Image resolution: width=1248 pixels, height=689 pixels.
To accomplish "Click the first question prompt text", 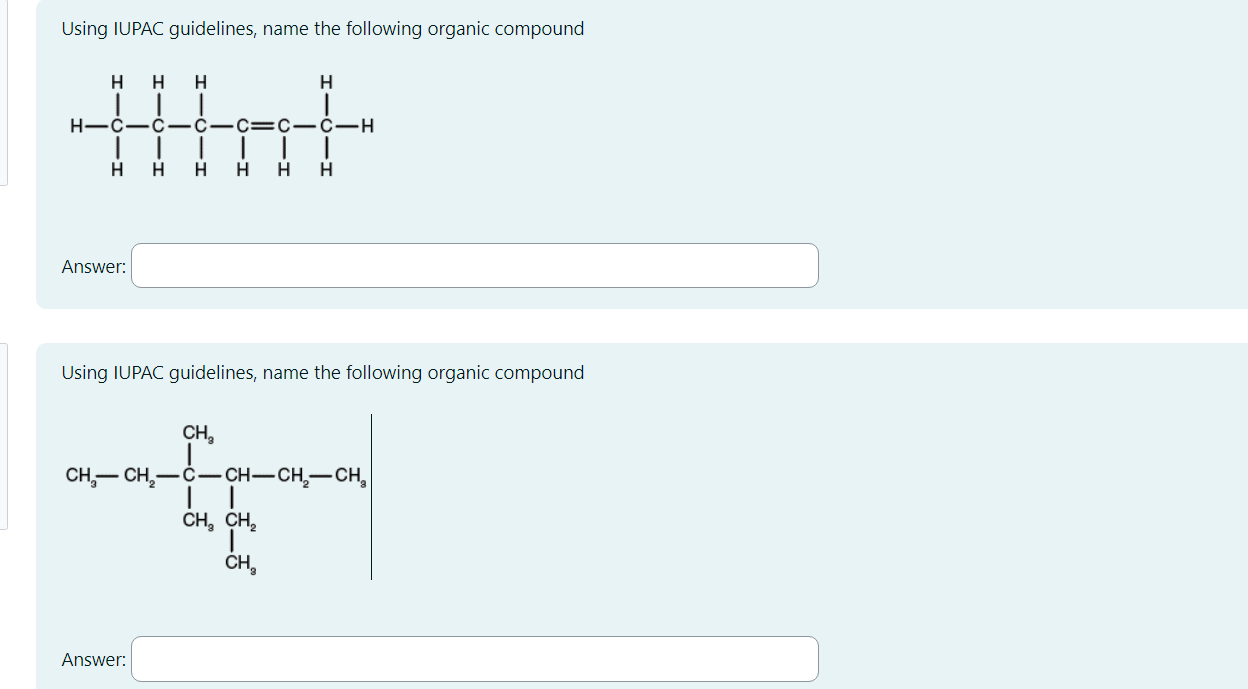I will 322,29.
